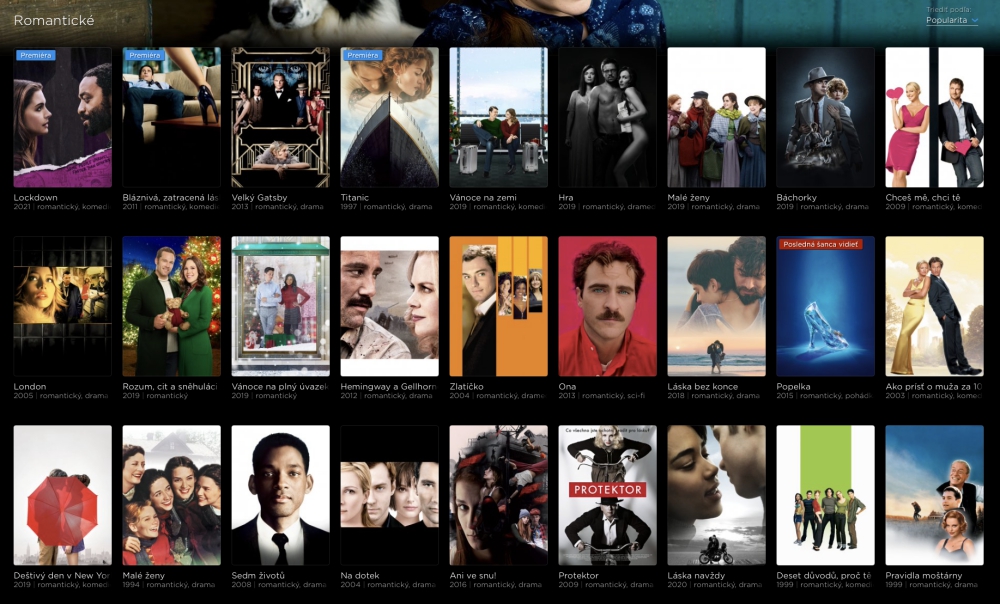1000x604 pixels.
Task: Select the Titanic ship poster
Action: pos(390,117)
